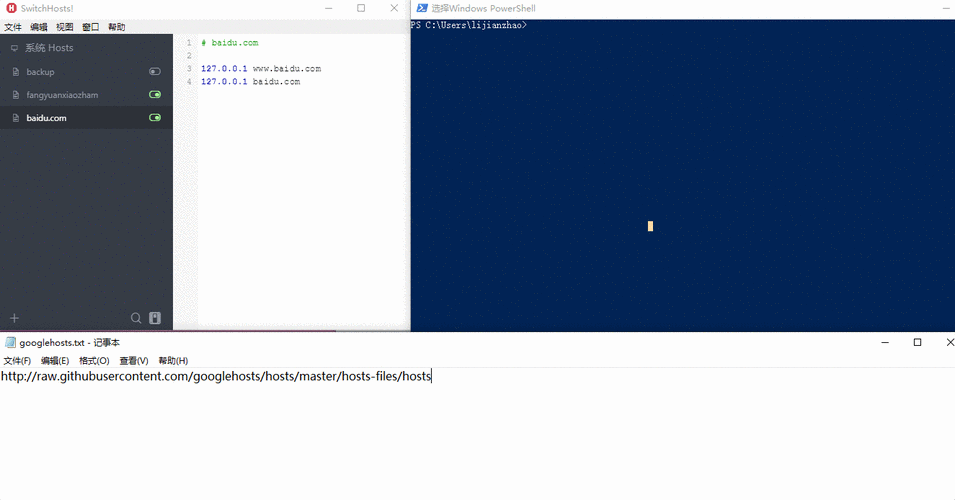Screen dimensions: 955x500
Task: Click the add hosts plus icon
Action: click(x=15, y=318)
